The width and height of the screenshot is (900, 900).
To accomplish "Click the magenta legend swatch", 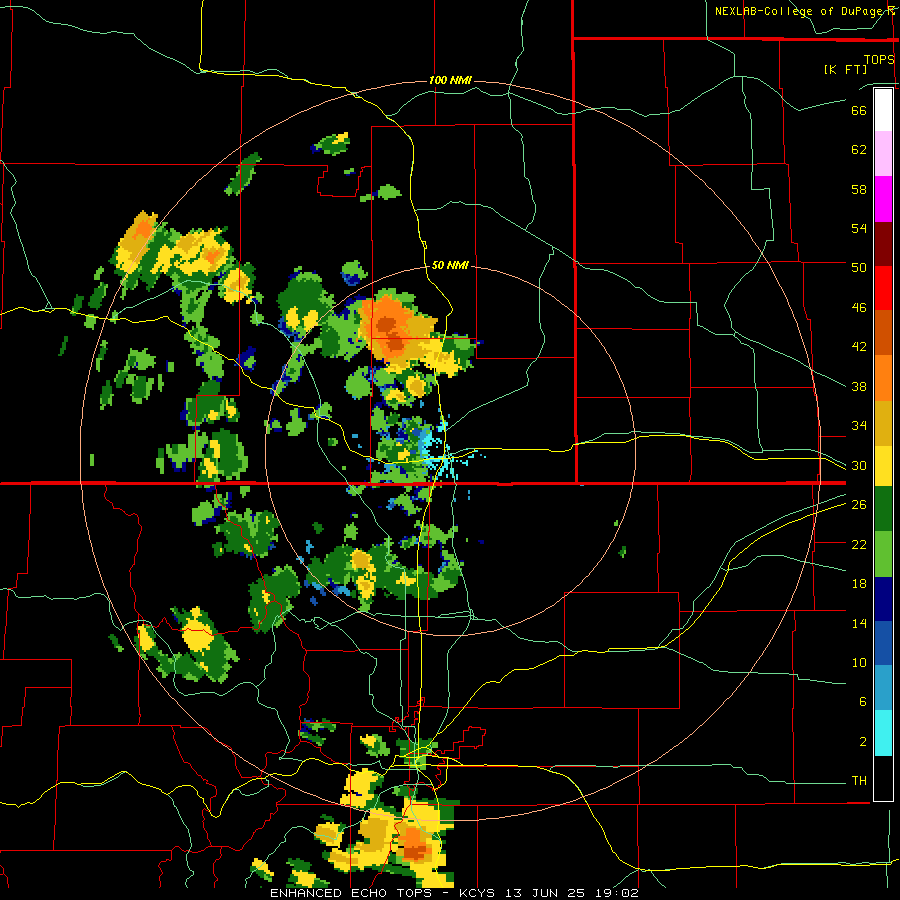I will (x=883, y=199).
